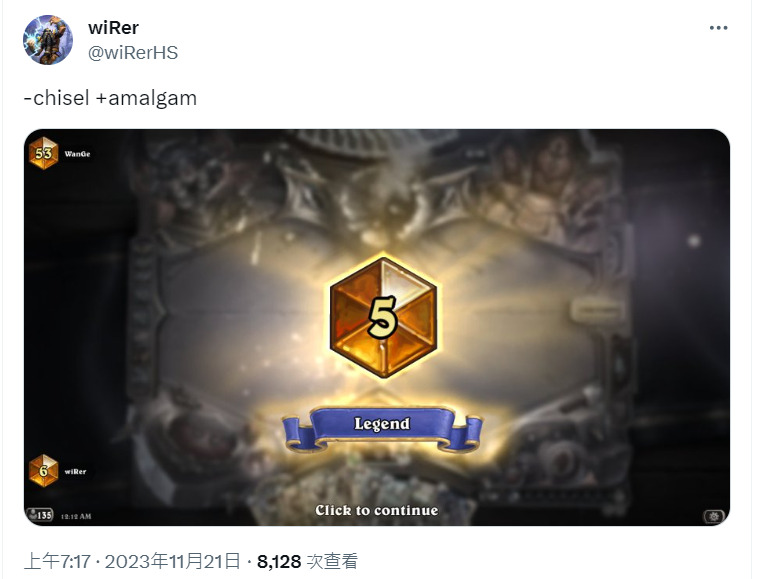This screenshot has width=760, height=579.
Task: Click the rank 53 legend badge
Action: (x=43, y=154)
